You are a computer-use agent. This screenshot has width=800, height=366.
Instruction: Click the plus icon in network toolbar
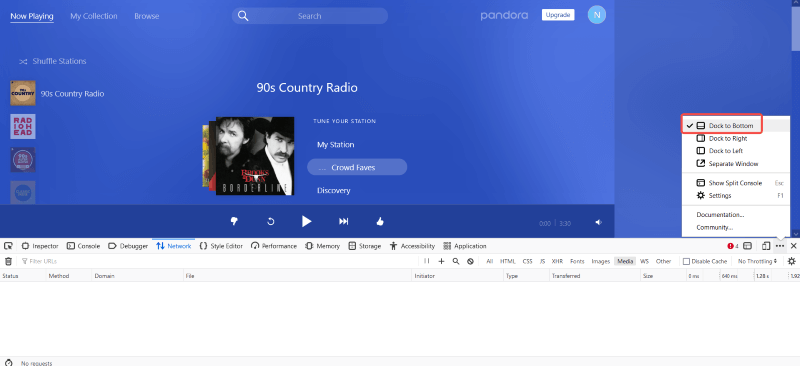[441, 261]
